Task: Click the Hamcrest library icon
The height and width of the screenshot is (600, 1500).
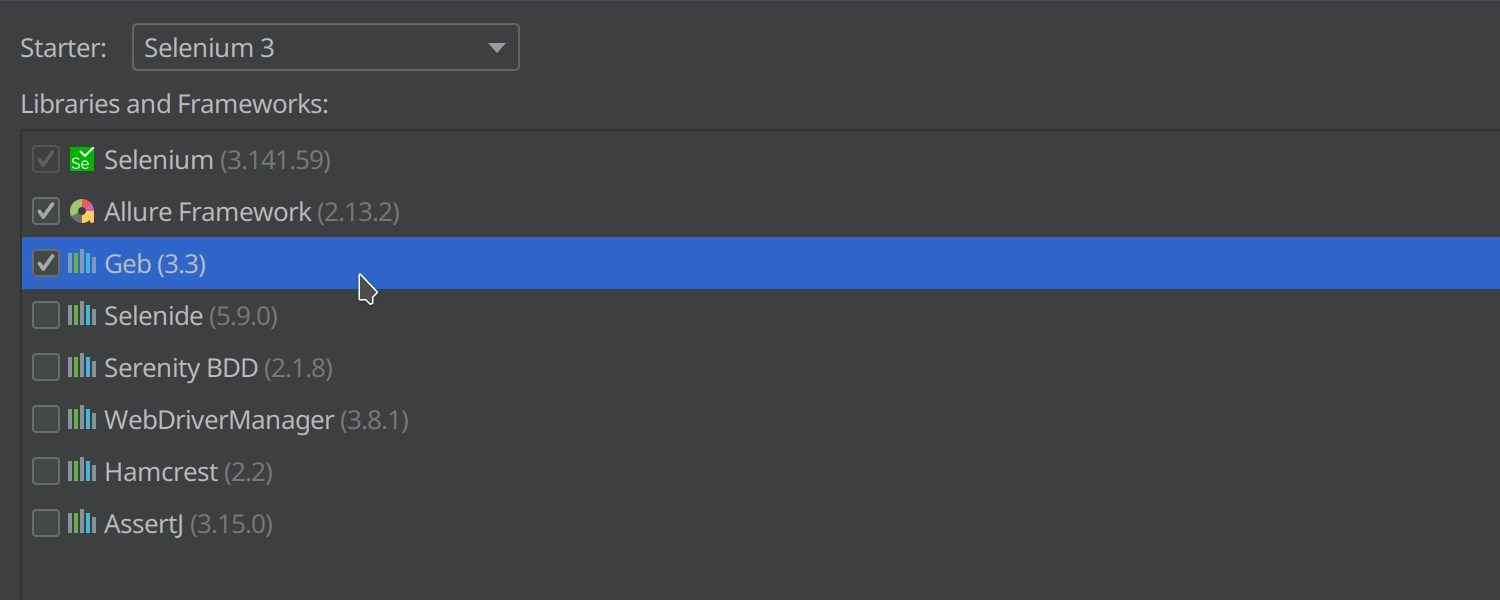Action: coord(79,471)
